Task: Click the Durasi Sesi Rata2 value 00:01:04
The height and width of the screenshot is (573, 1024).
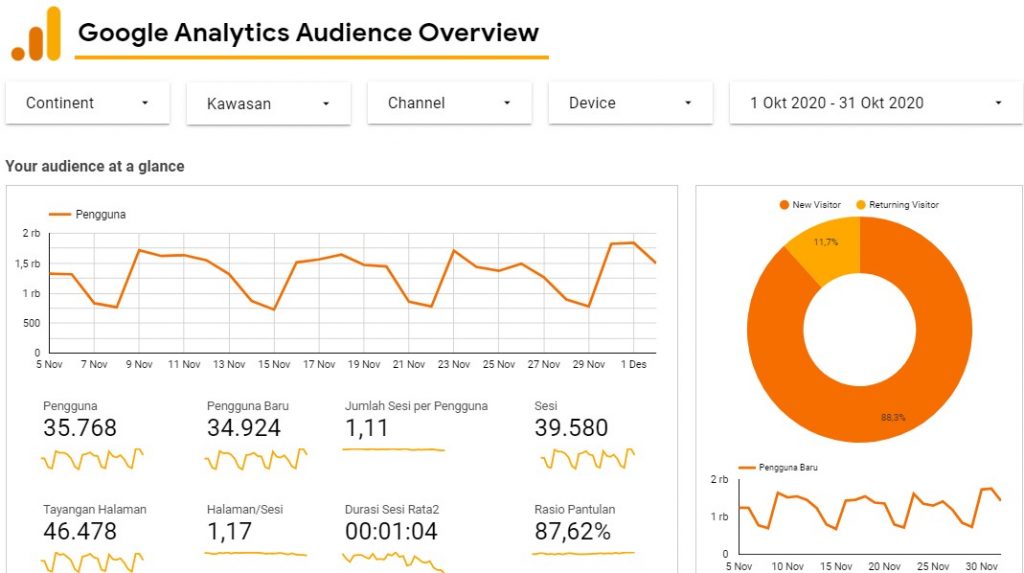Action: [391, 531]
